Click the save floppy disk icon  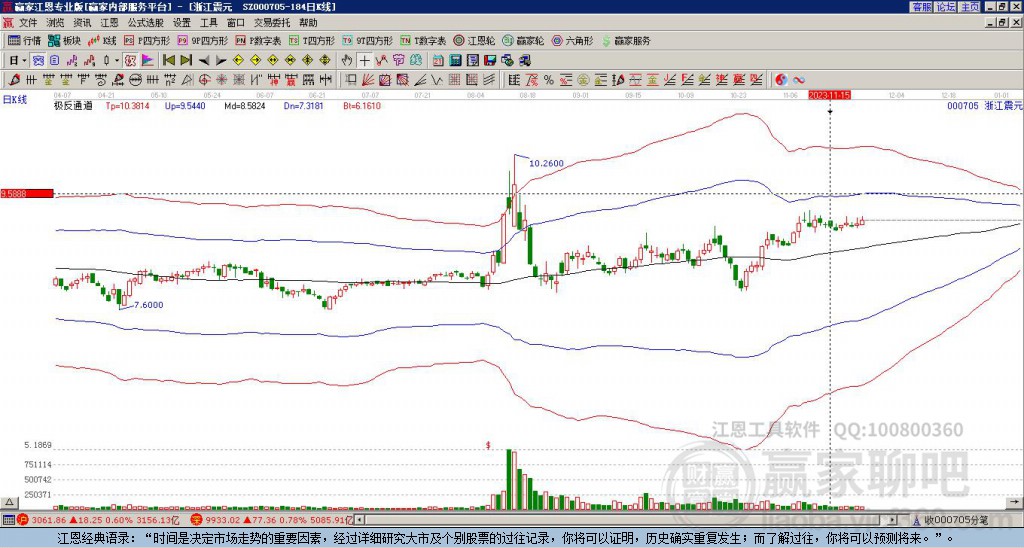490,61
